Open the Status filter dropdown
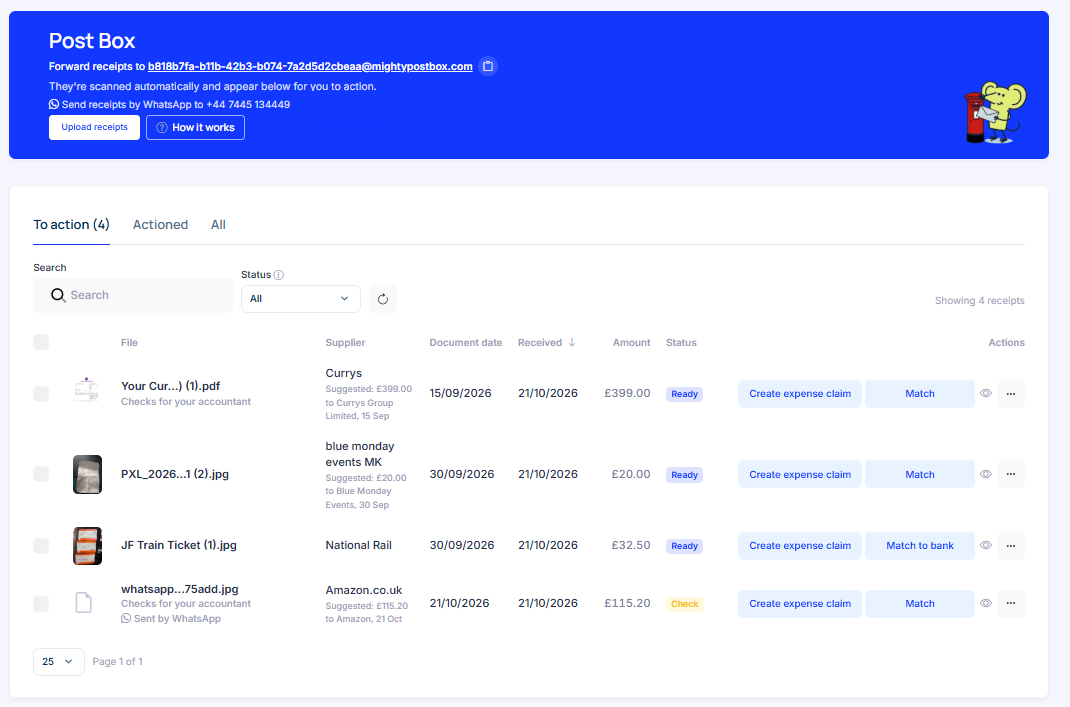The width and height of the screenshot is (1070, 707). tap(300, 299)
